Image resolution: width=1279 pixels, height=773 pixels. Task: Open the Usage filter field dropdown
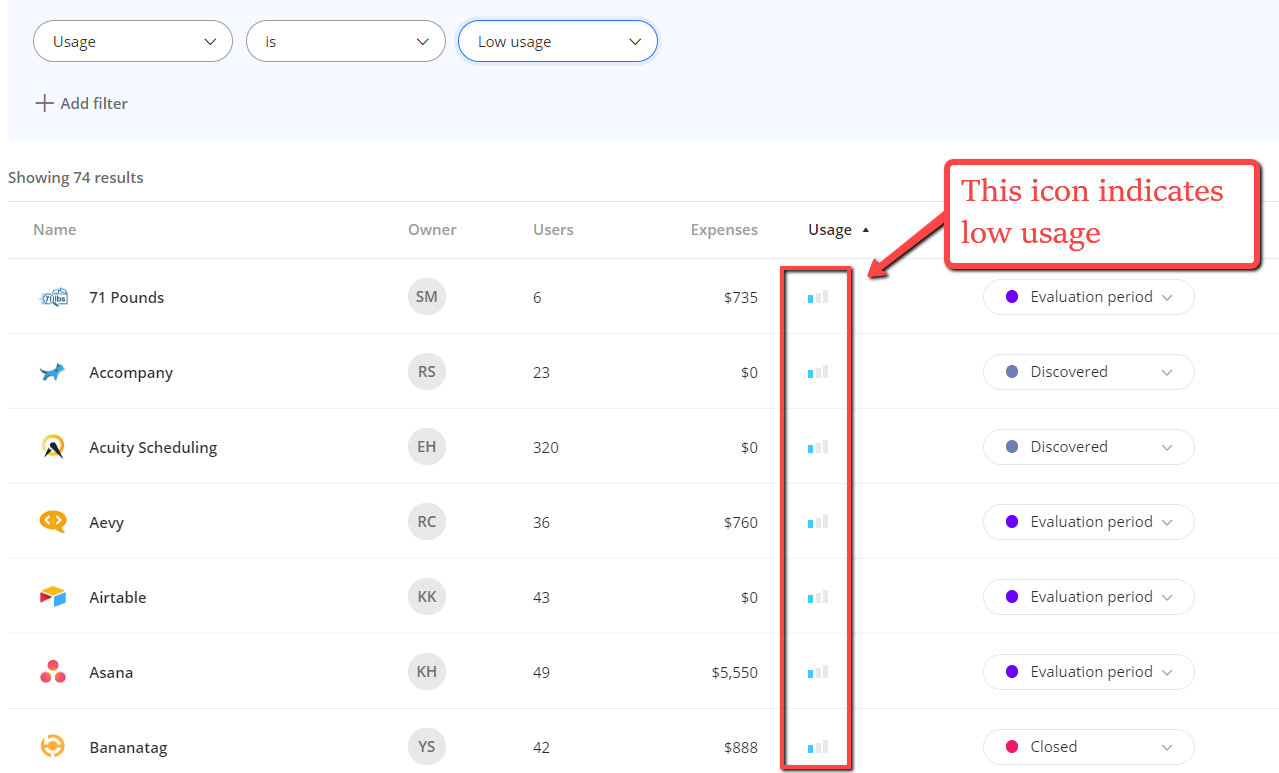(132, 42)
